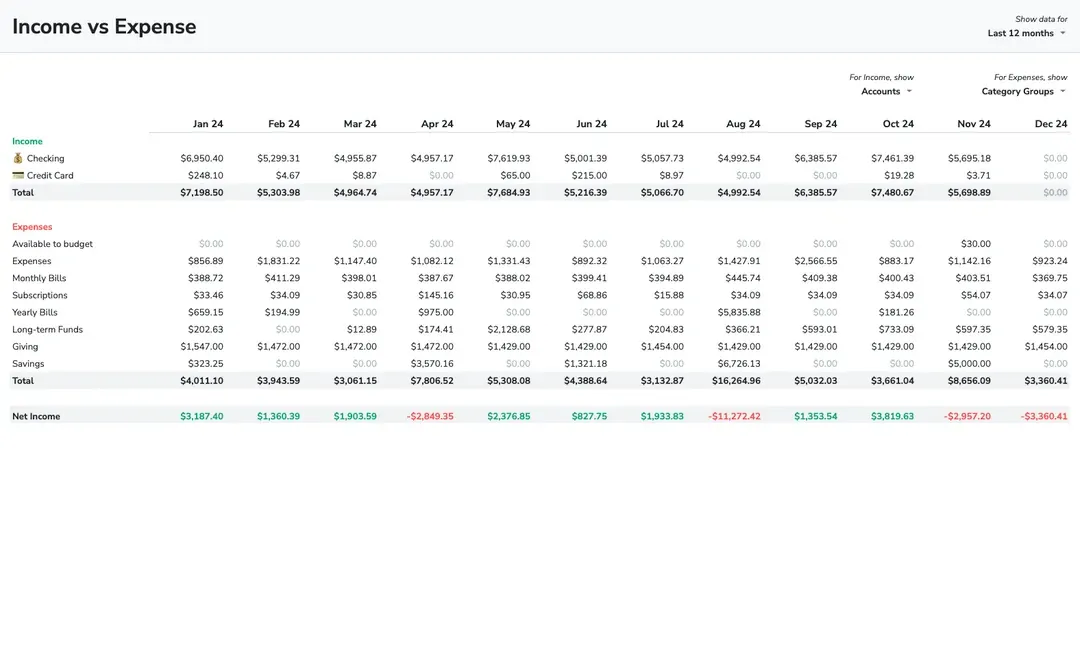Select the Long-term Funds category label
Image resolution: width=1080 pixels, height=661 pixels.
coord(47,329)
